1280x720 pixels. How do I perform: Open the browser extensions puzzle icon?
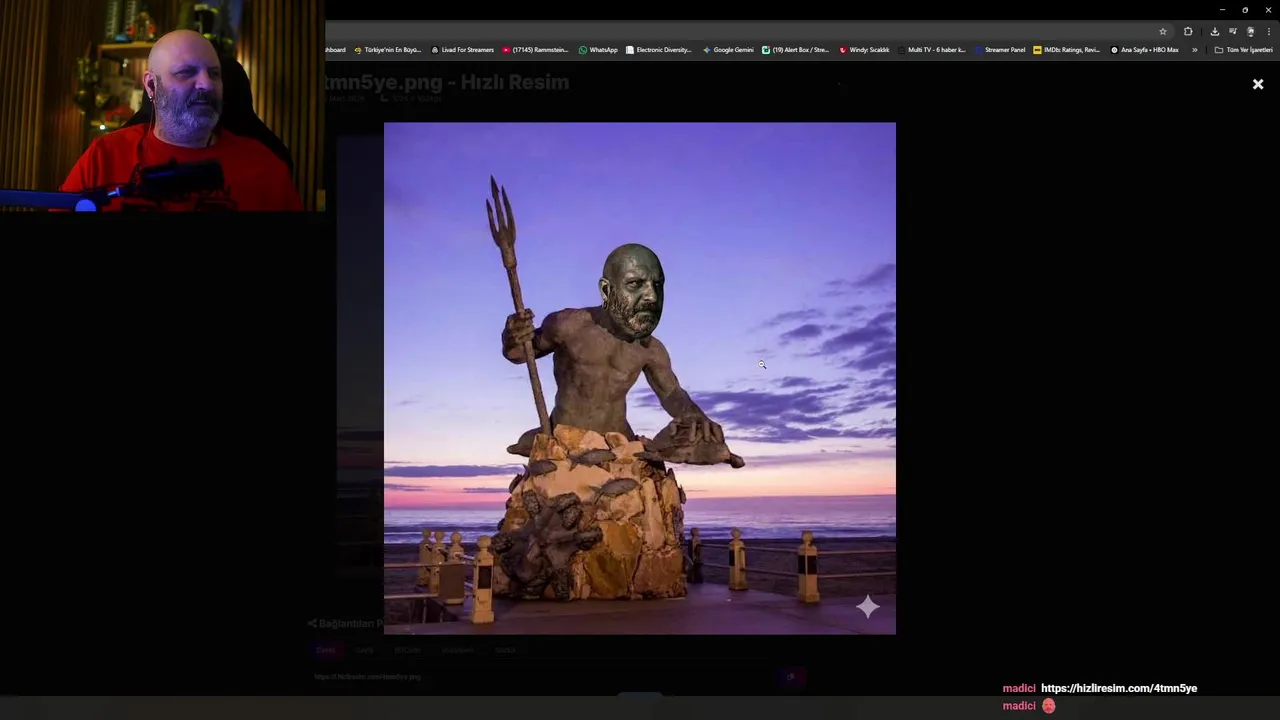[x=1188, y=31]
